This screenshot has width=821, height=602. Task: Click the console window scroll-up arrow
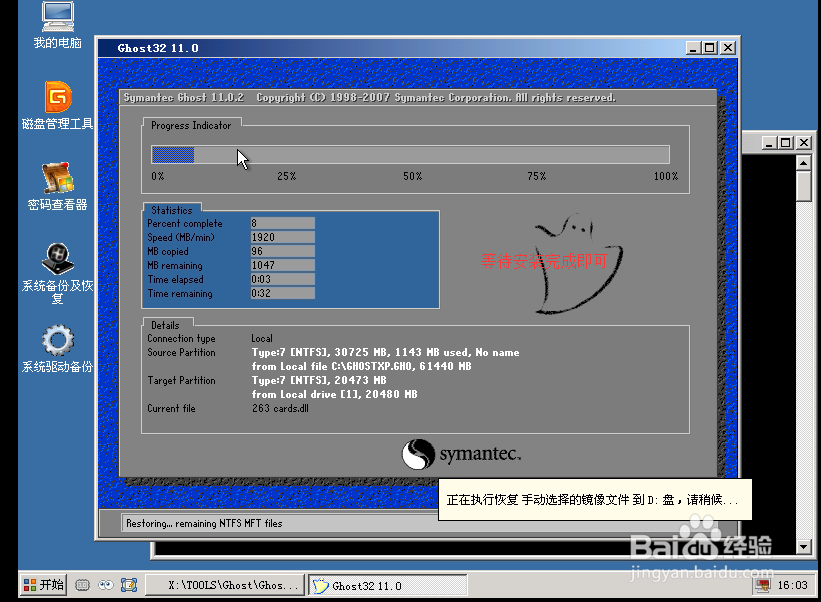click(804, 163)
